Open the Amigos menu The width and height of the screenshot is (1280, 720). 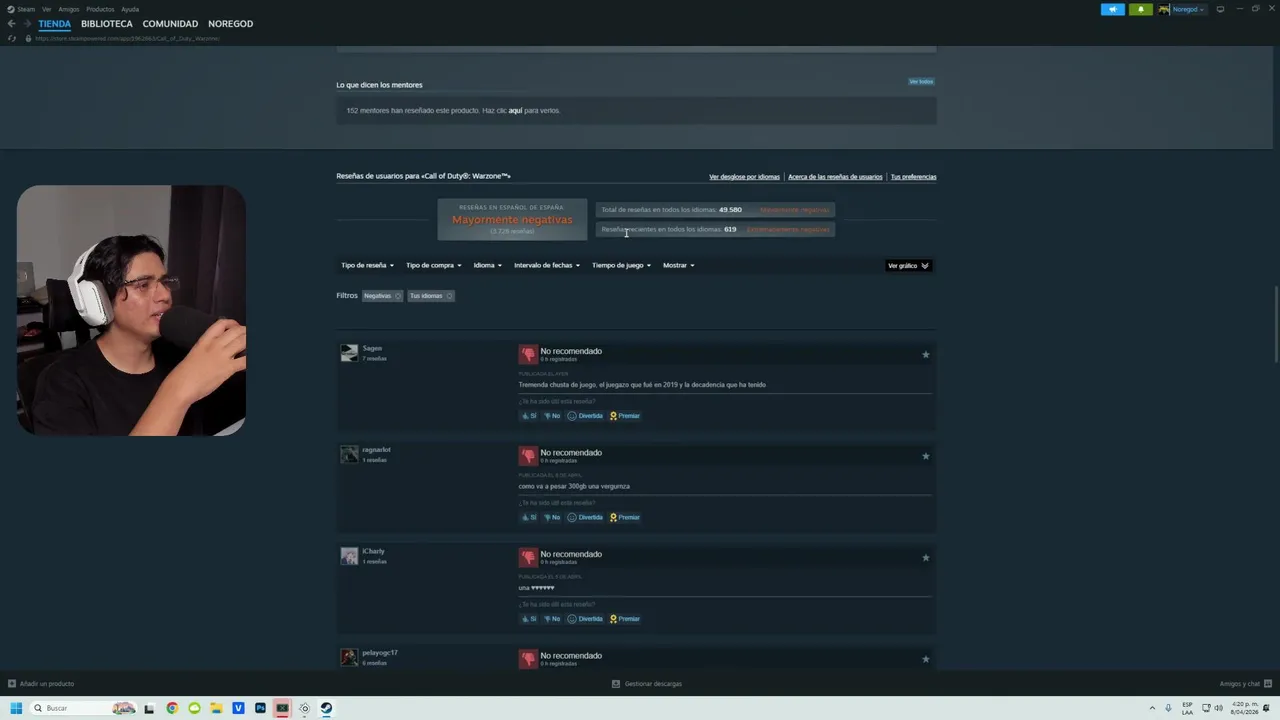click(x=69, y=9)
